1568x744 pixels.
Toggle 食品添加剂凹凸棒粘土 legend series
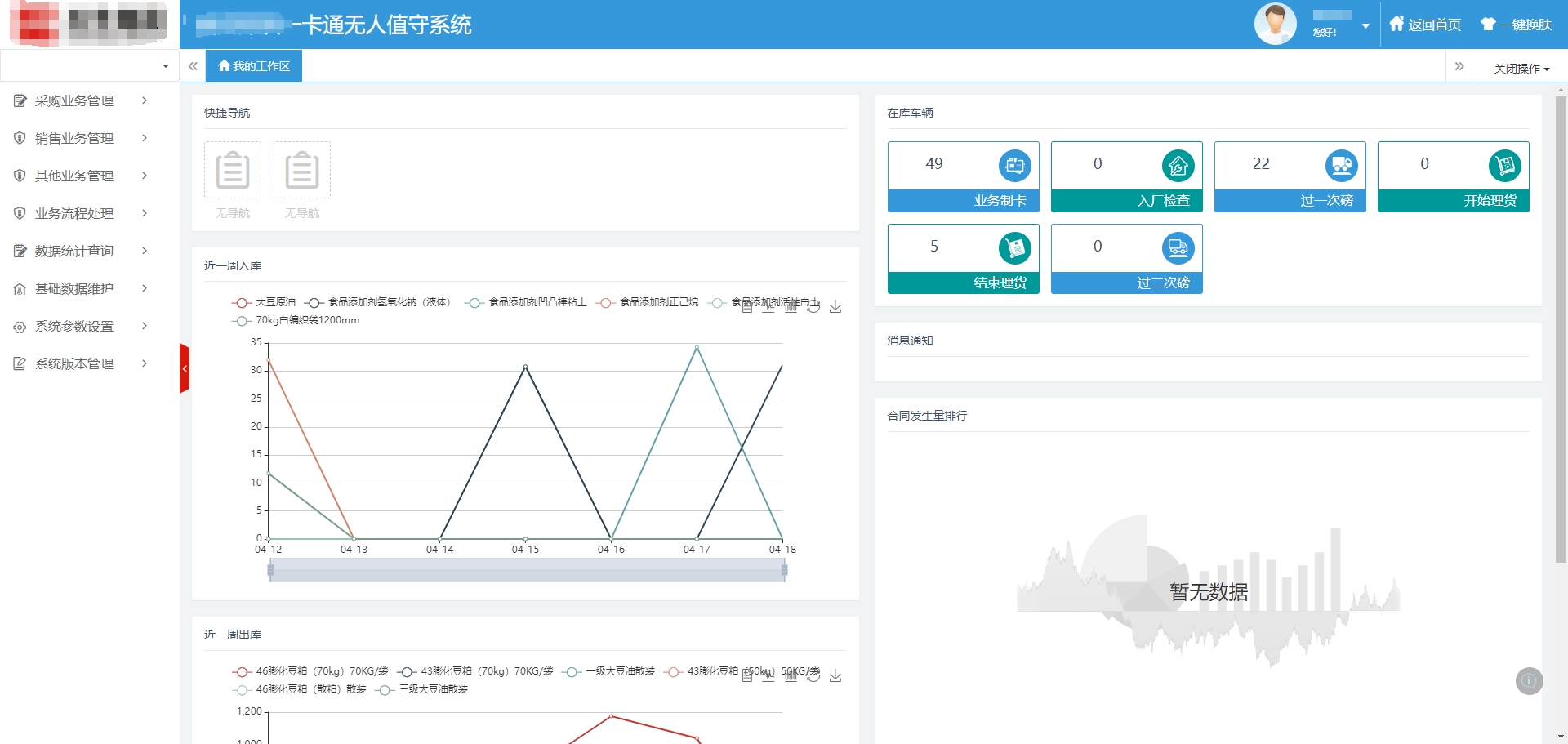526,302
